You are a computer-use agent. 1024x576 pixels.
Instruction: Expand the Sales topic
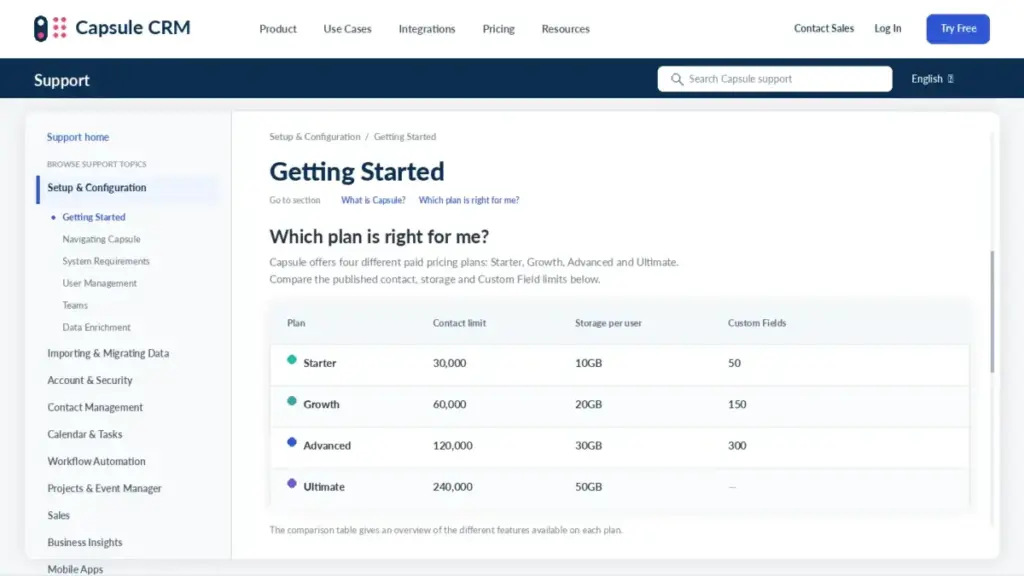[x=58, y=515]
